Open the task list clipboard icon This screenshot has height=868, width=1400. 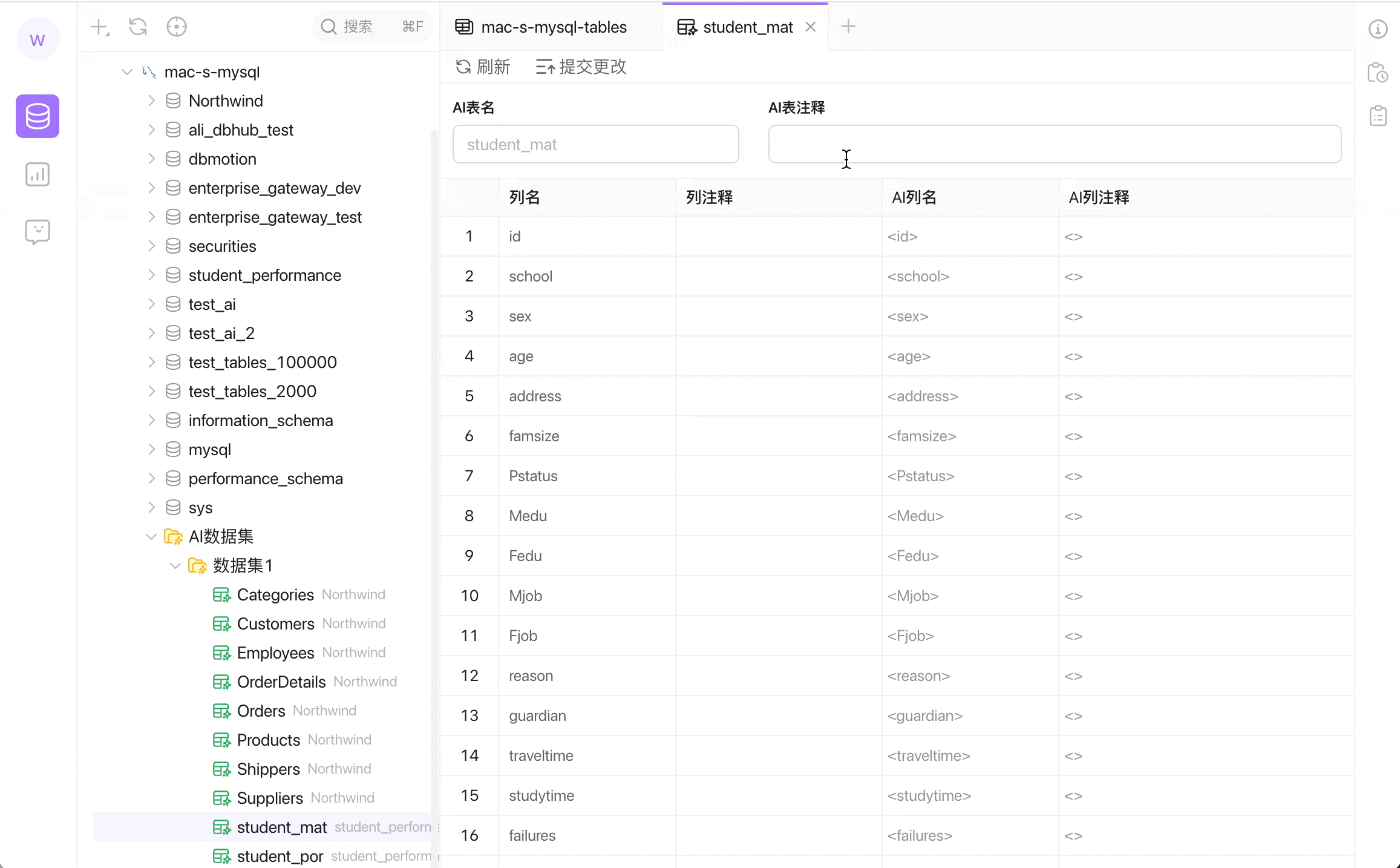pos(1378,116)
